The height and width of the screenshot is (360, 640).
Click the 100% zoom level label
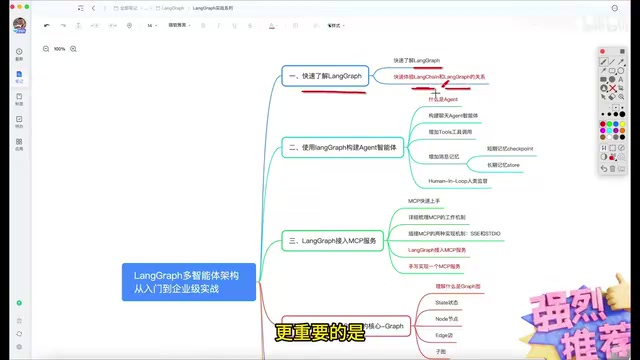(60, 49)
